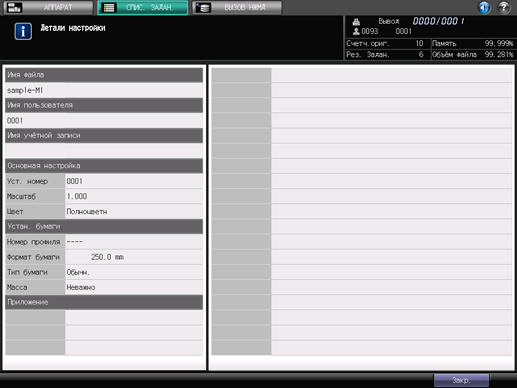Select the Приложение header
Screen dimensions: 517x388
click(104, 302)
